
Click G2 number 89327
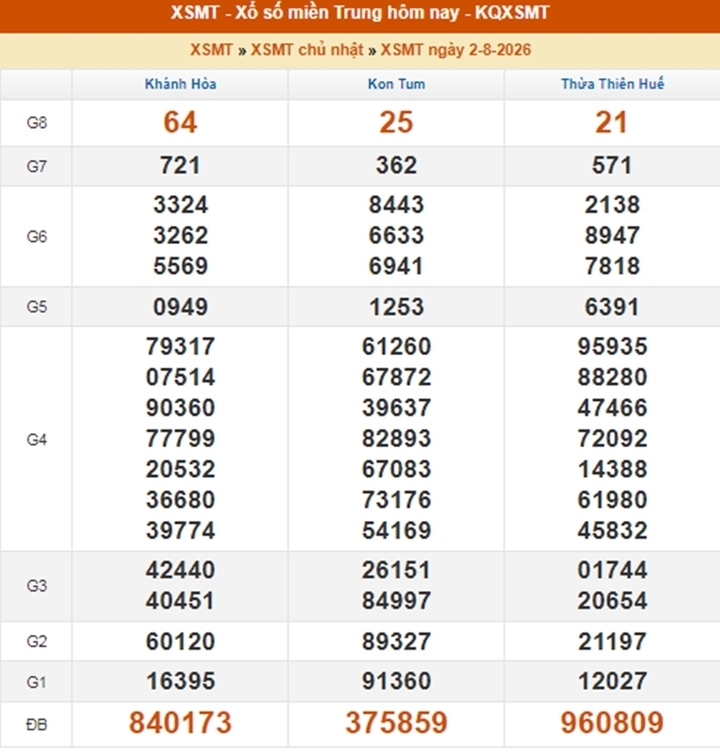396,642
